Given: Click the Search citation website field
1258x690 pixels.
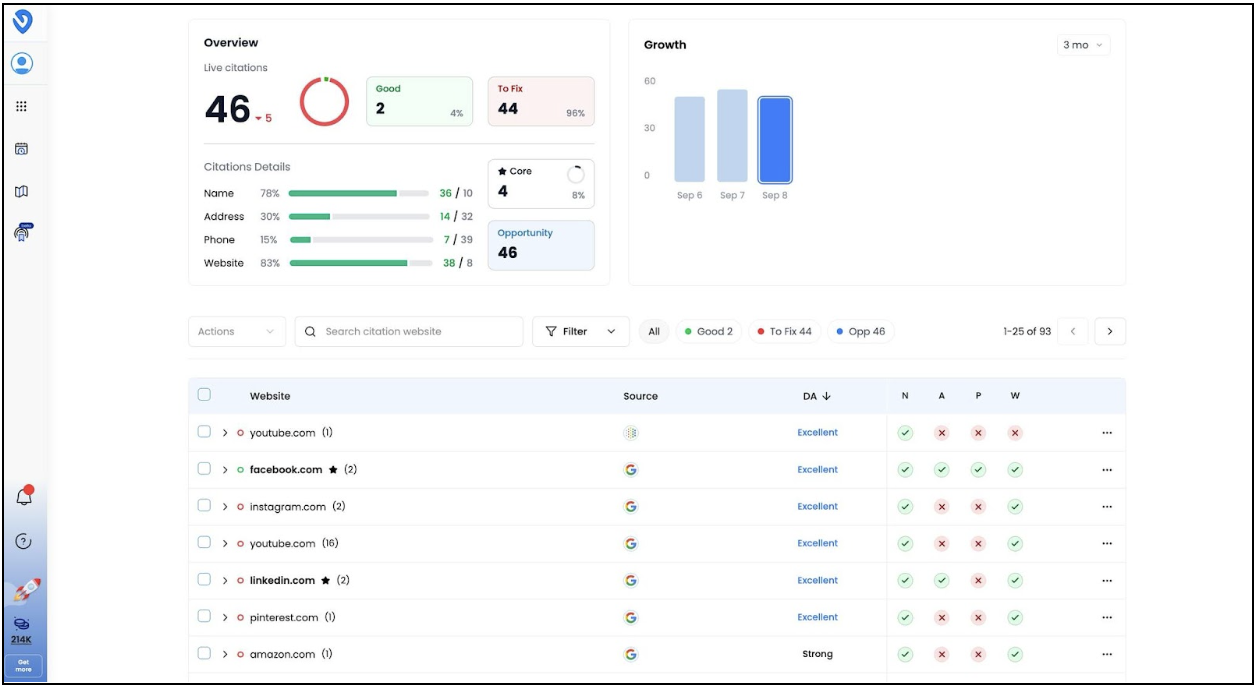Looking at the screenshot, I should (x=410, y=332).
